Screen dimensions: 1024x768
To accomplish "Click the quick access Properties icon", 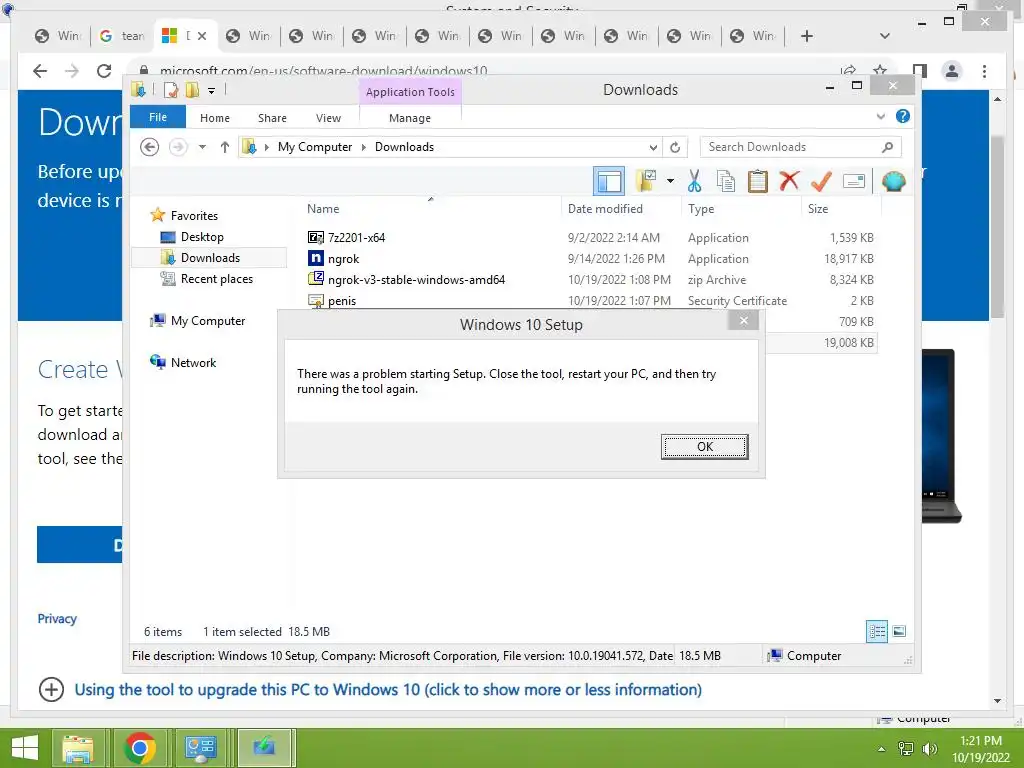I will click(x=171, y=90).
